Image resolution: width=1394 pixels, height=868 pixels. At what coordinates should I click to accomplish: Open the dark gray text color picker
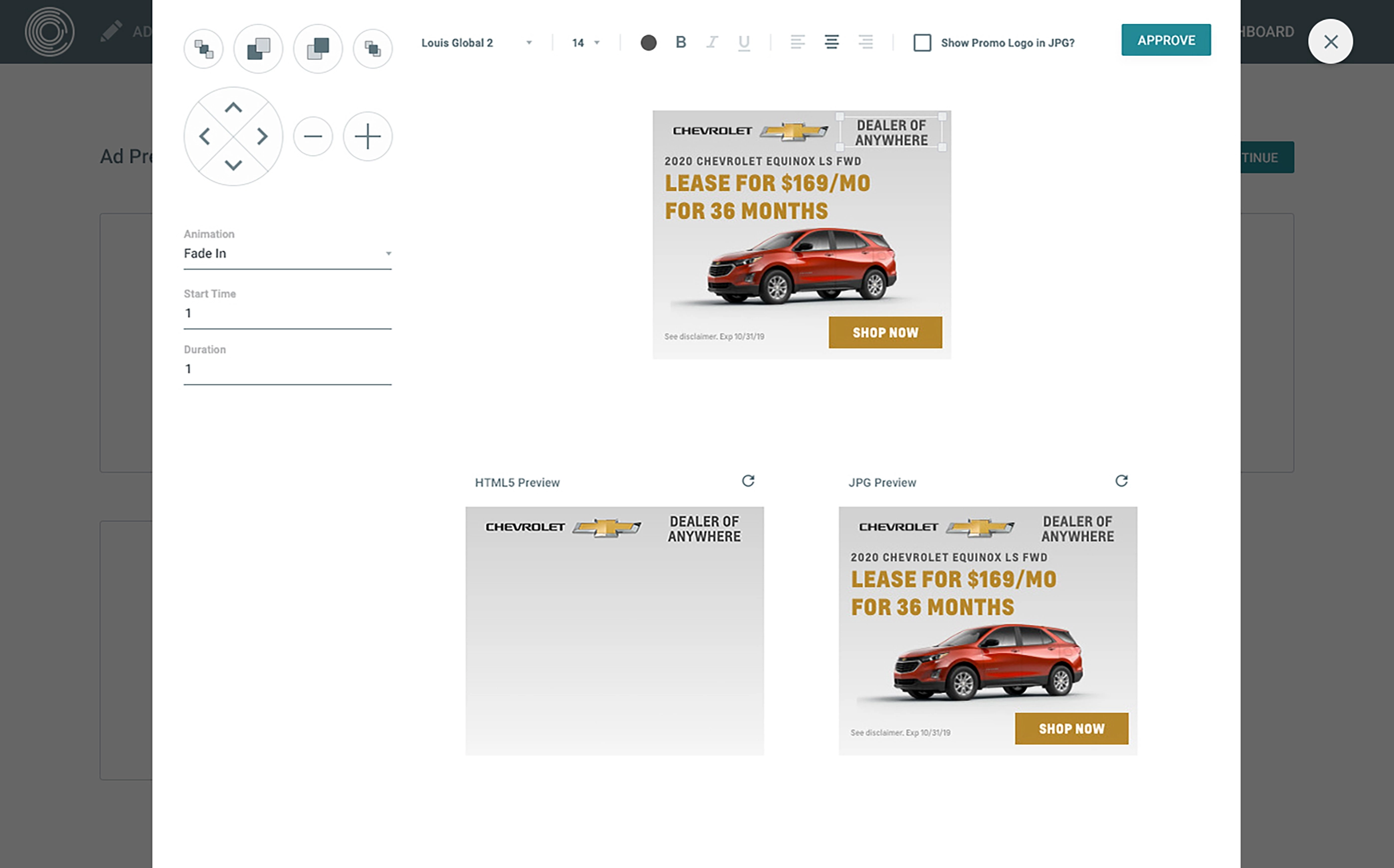[x=648, y=42]
